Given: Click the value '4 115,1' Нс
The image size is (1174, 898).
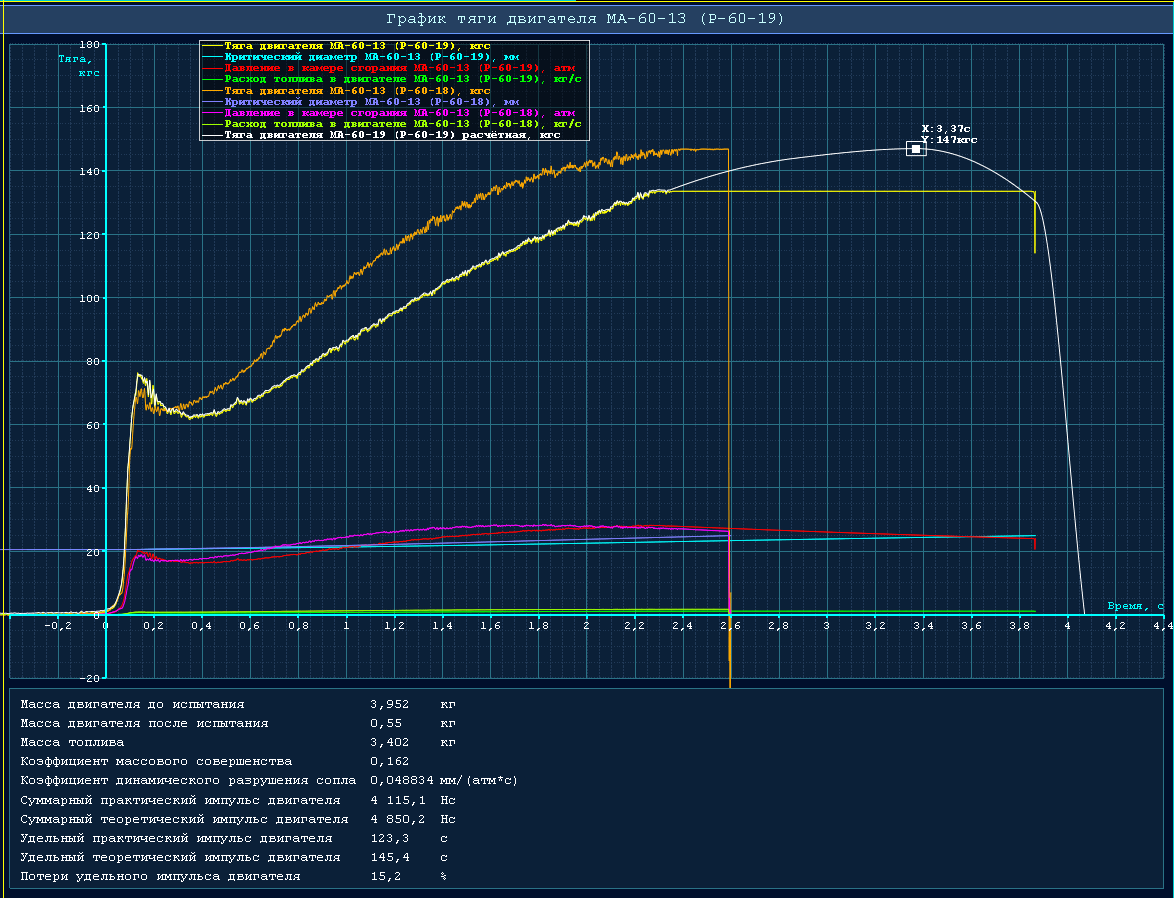Looking at the screenshot, I should (x=398, y=800).
